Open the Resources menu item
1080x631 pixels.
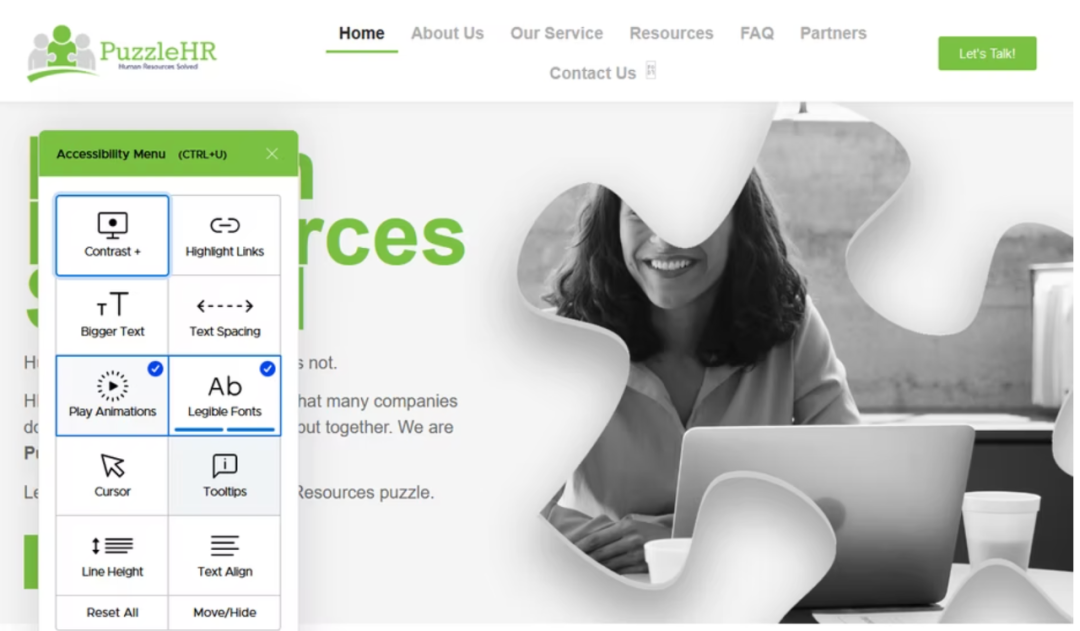coord(672,33)
